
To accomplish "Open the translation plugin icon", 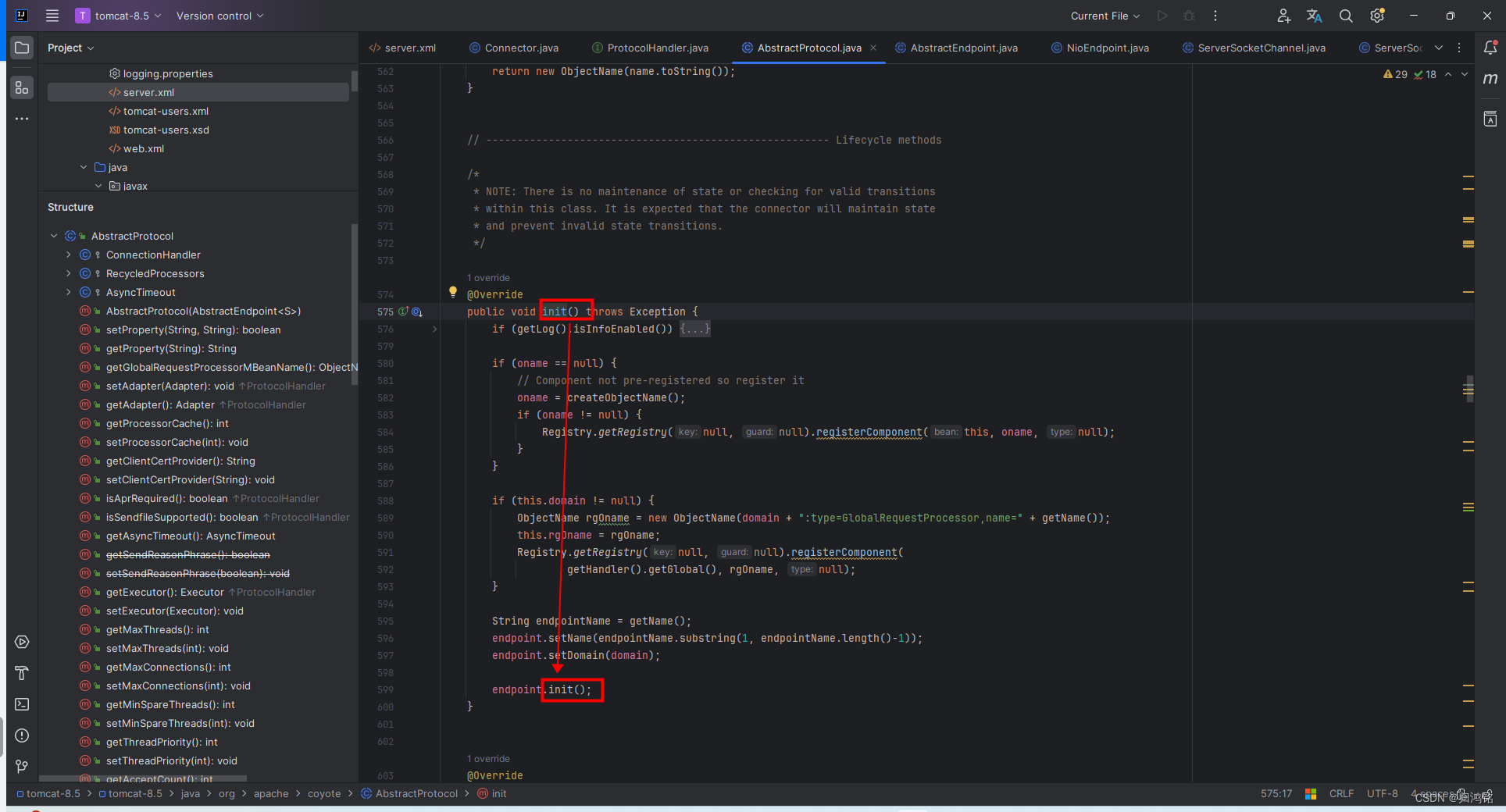I will pos(1315,16).
